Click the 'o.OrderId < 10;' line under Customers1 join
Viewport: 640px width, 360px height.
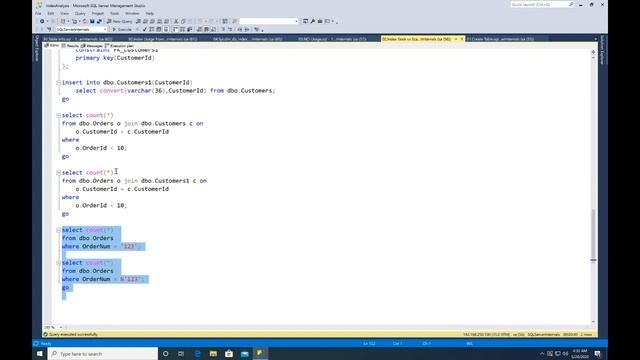[101, 205]
